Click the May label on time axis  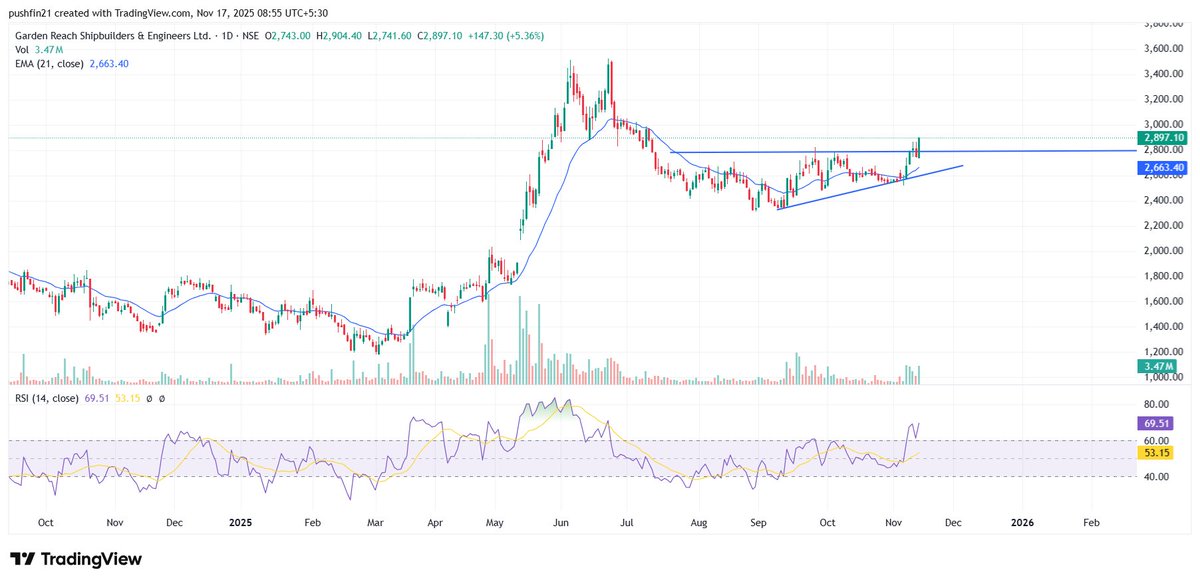(x=497, y=522)
